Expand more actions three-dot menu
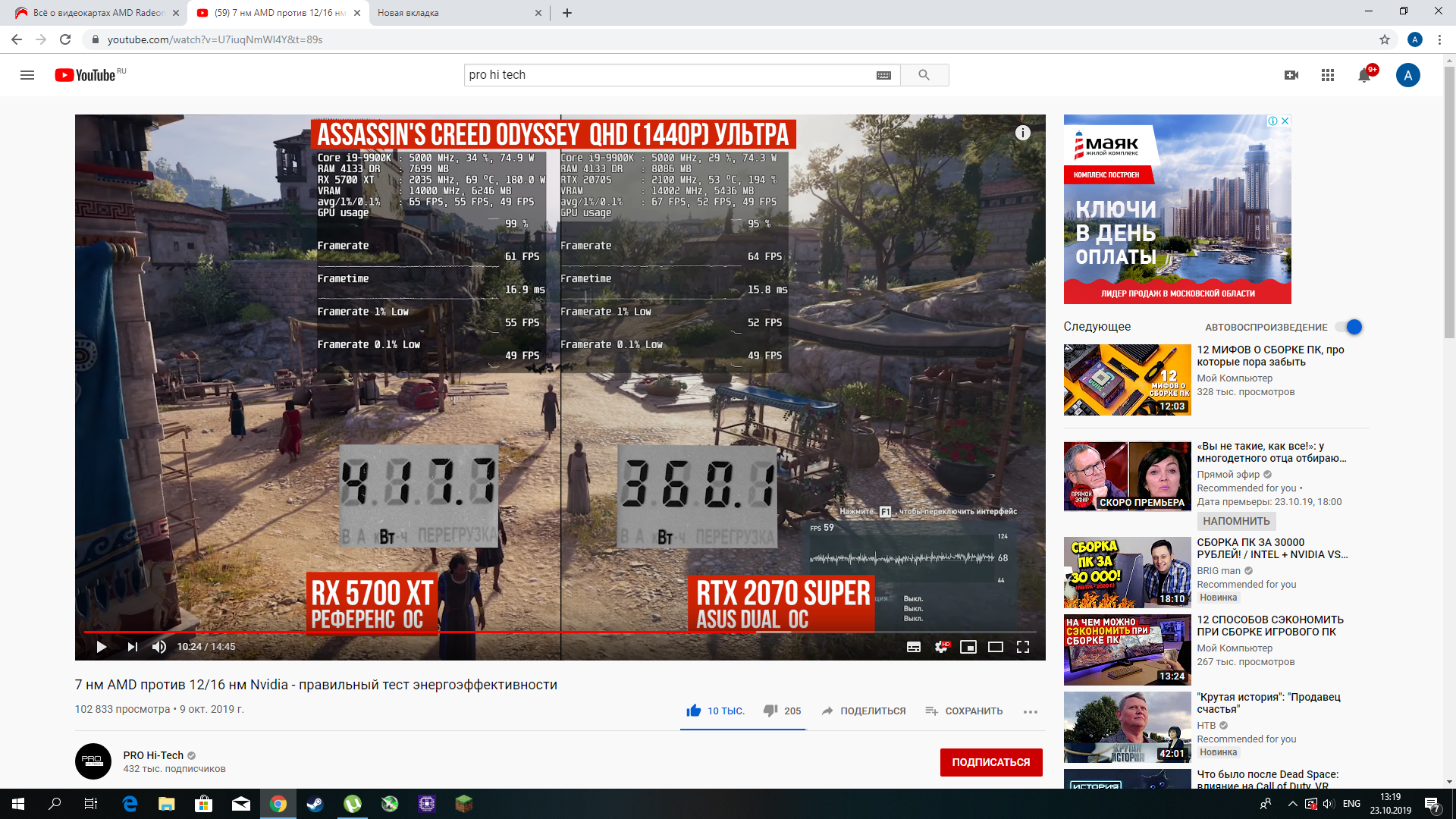Image resolution: width=1456 pixels, height=819 pixels. pos(1030,711)
